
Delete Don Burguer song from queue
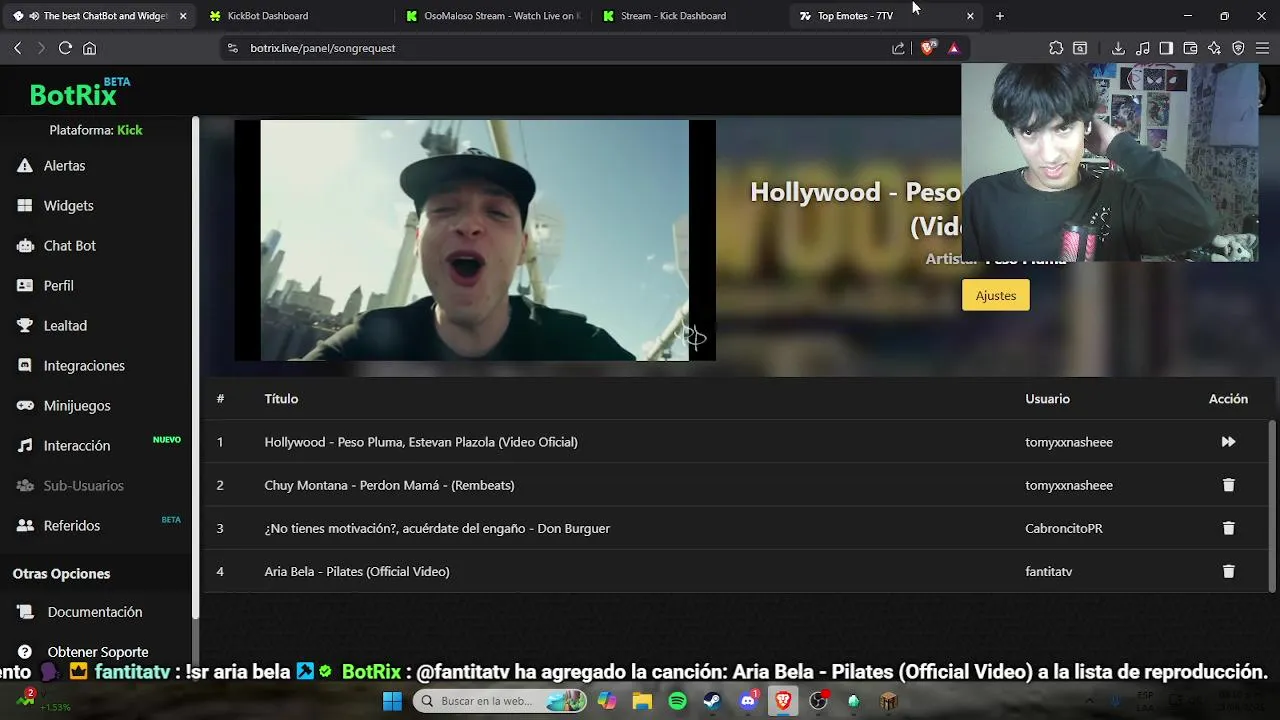tap(1228, 528)
